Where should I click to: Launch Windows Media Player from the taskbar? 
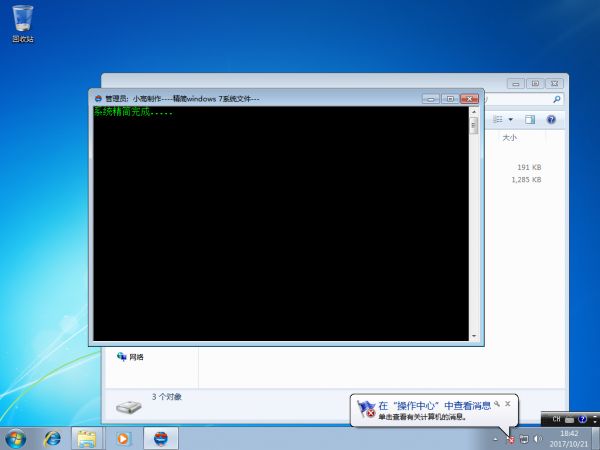[122, 439]
